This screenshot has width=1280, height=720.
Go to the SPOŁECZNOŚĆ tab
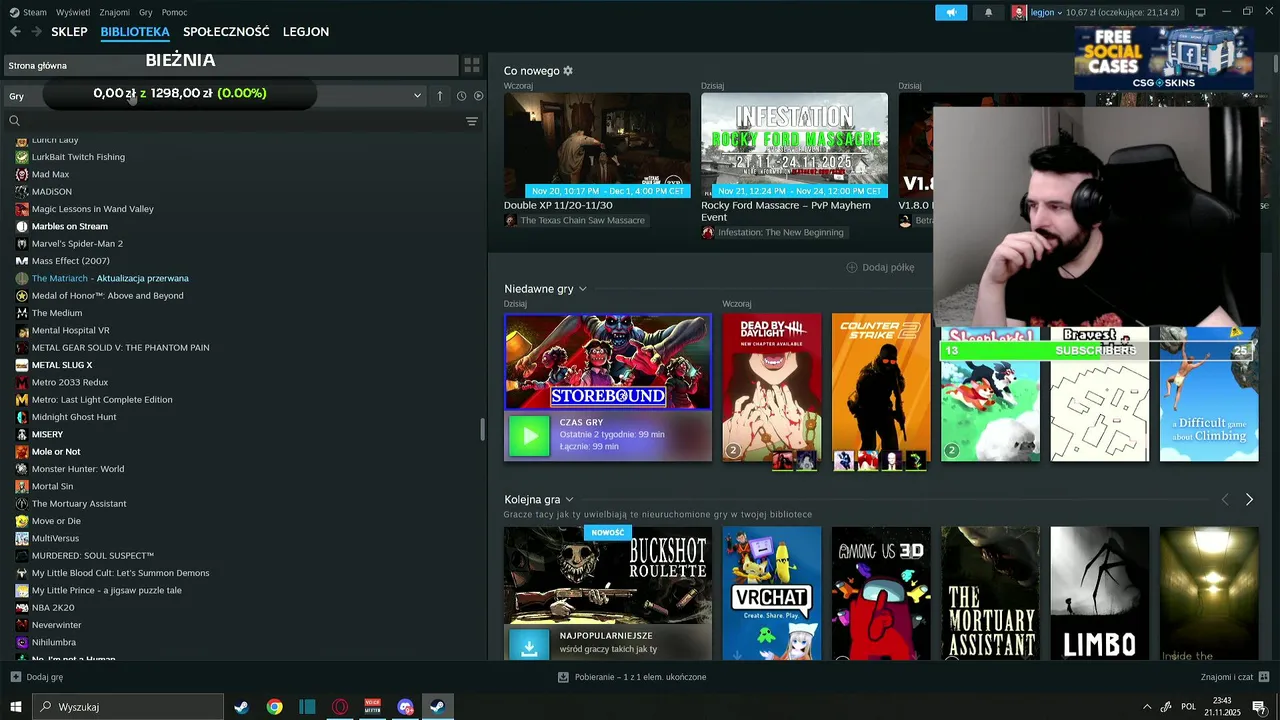(x=226, y=32)
